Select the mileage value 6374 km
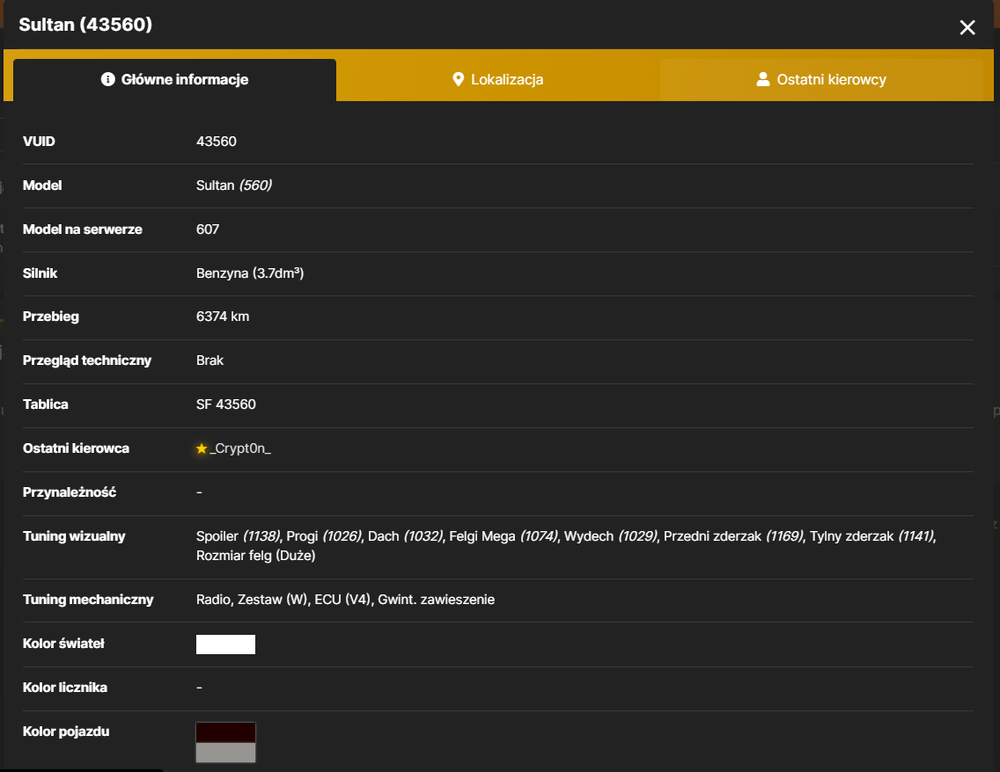 [223, 316]
